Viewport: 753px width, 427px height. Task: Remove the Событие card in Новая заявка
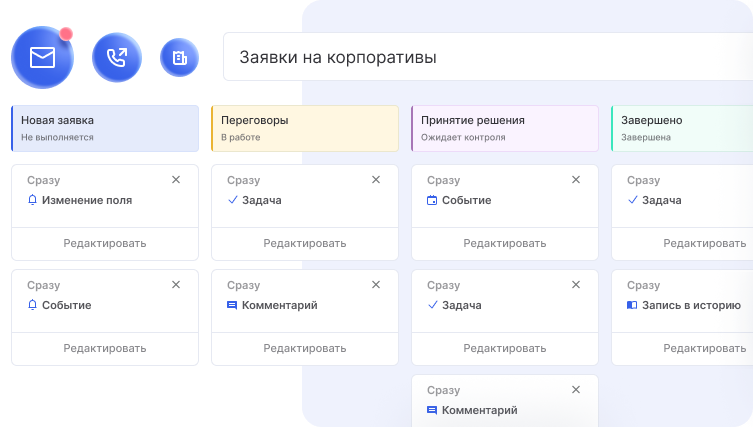tap(176, 285)
